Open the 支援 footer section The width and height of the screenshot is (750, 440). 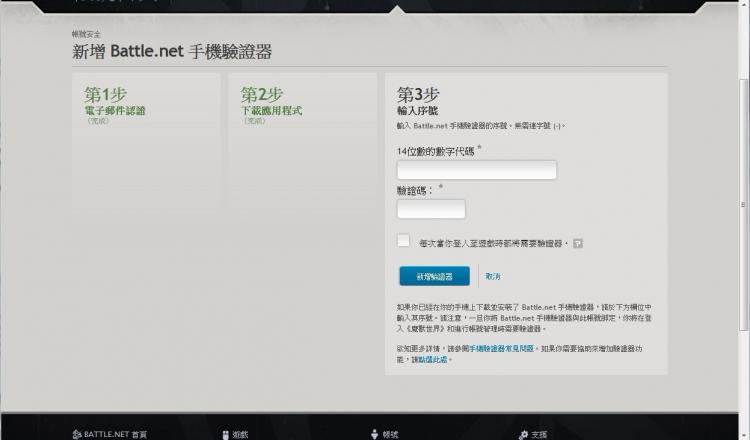(x=539, y=434)
